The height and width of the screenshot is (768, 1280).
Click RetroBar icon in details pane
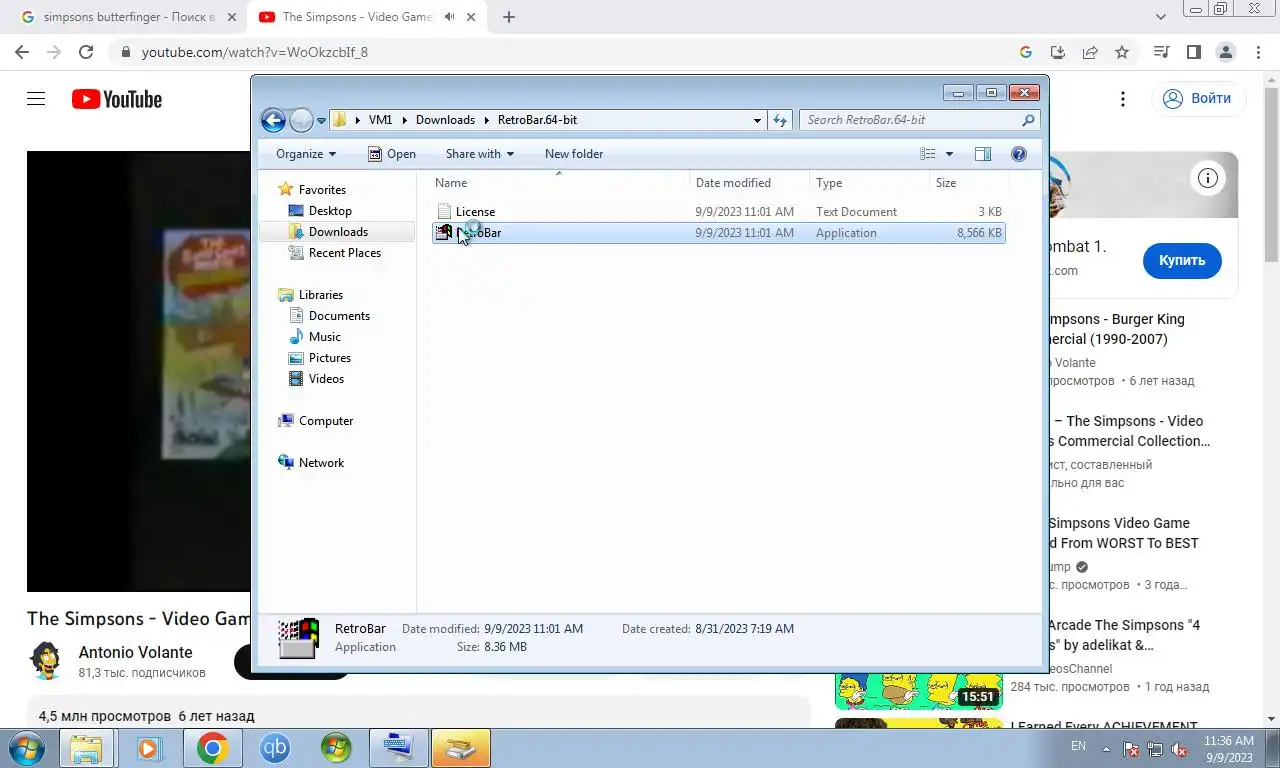298,638
